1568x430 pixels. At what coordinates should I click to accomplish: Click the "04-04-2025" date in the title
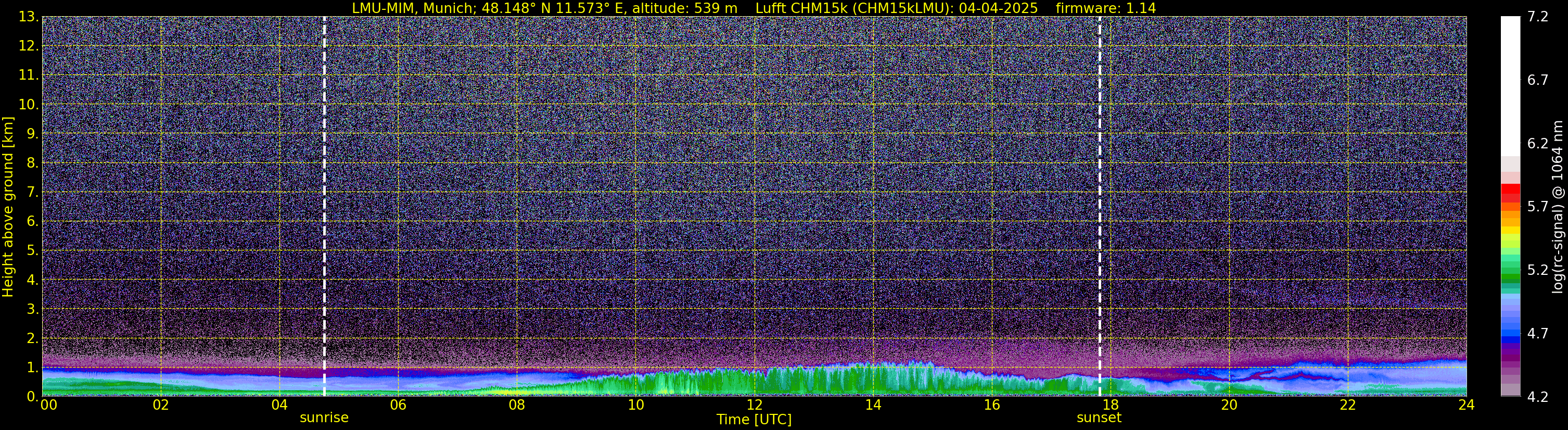[x=998, y=8]
